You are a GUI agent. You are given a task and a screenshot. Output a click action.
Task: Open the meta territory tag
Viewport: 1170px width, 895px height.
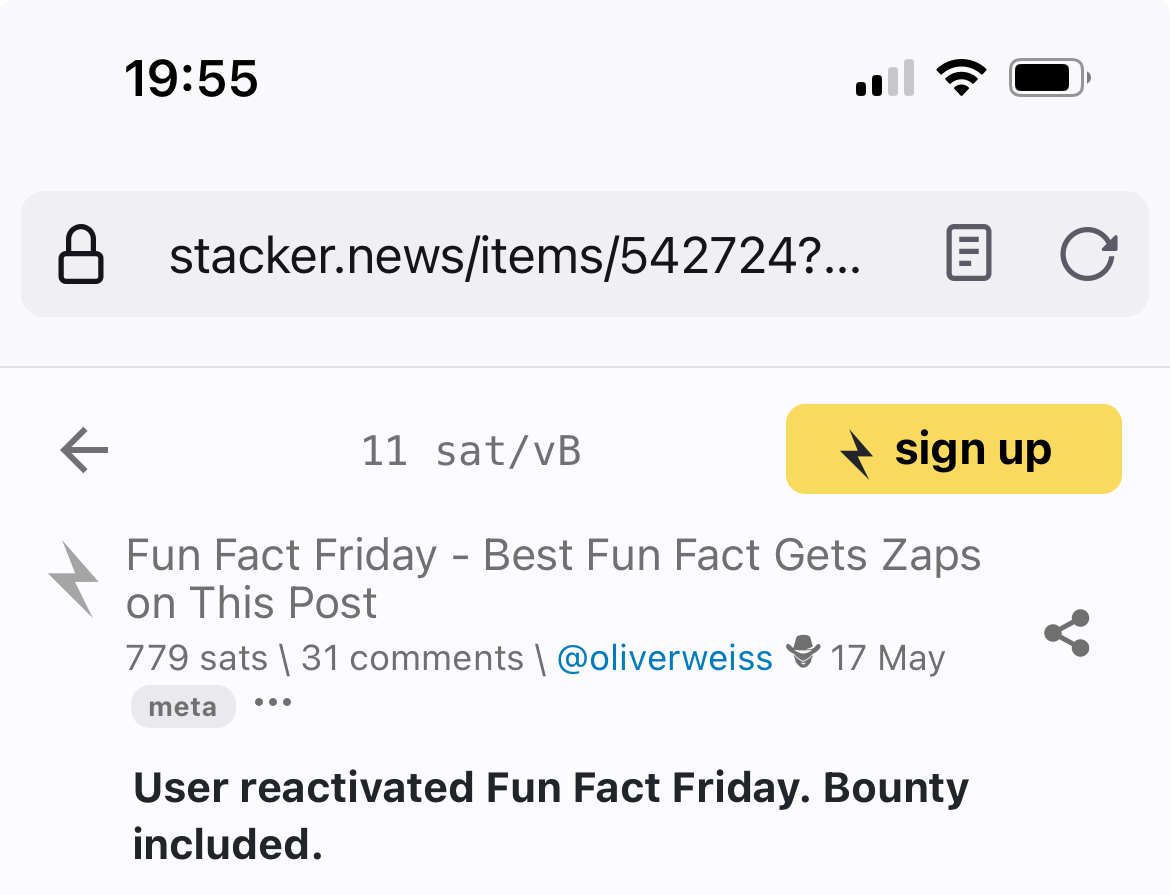[x=183, y=707]
